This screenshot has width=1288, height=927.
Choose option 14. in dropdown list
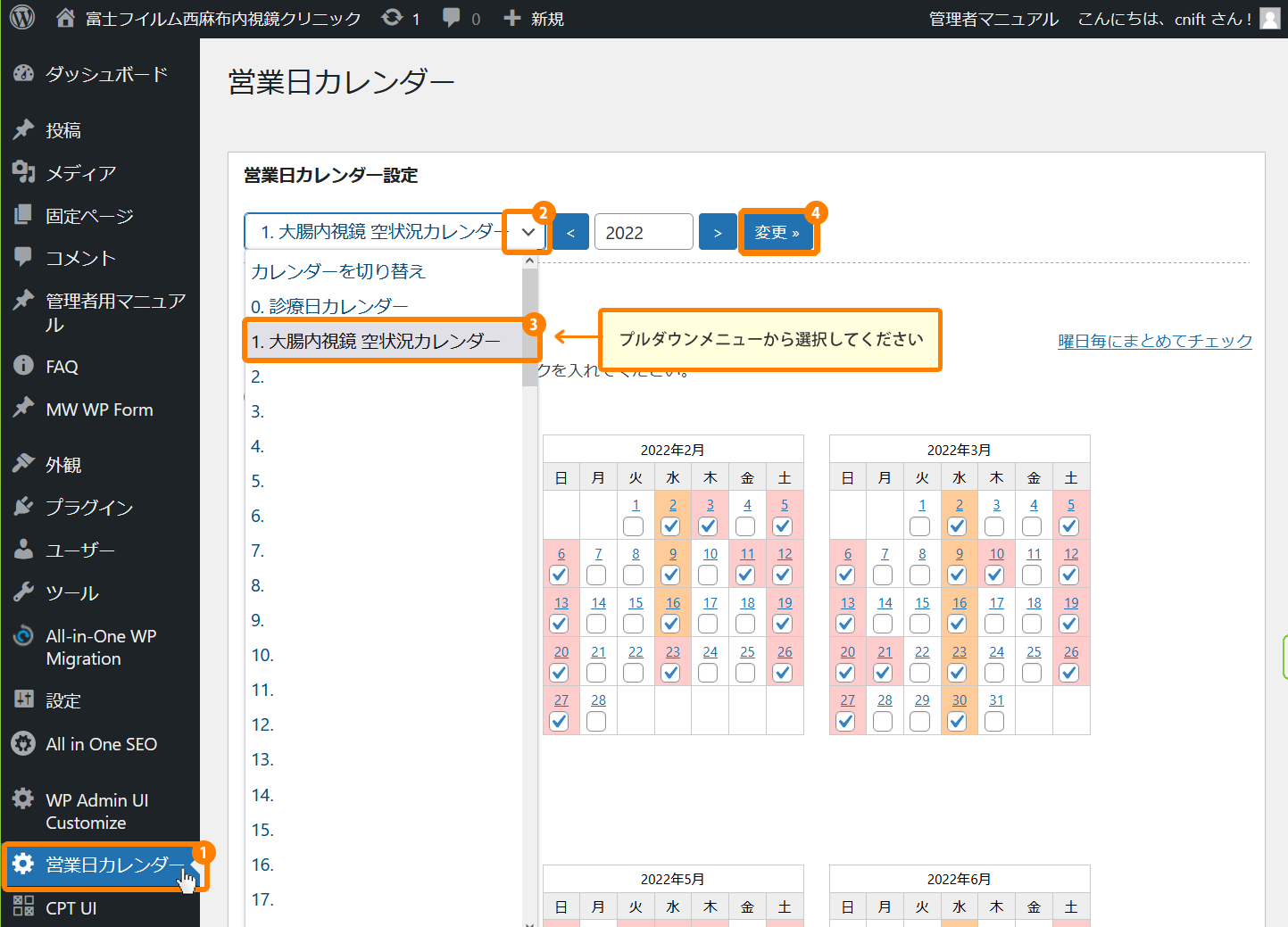[384, 795]
